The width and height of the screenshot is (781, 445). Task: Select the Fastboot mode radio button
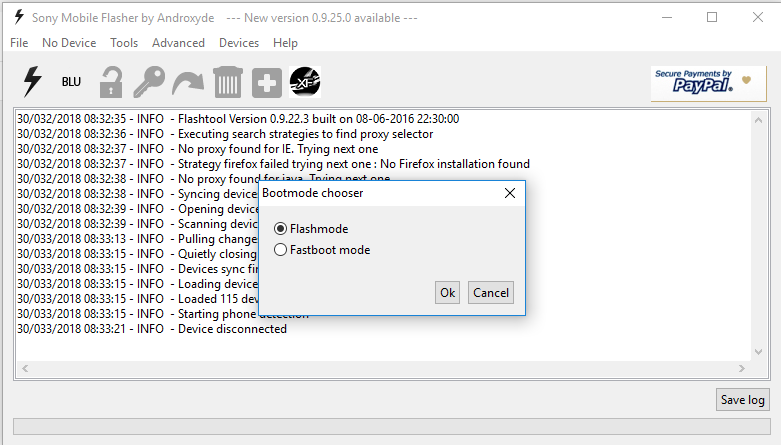click(x=280, y=250)
